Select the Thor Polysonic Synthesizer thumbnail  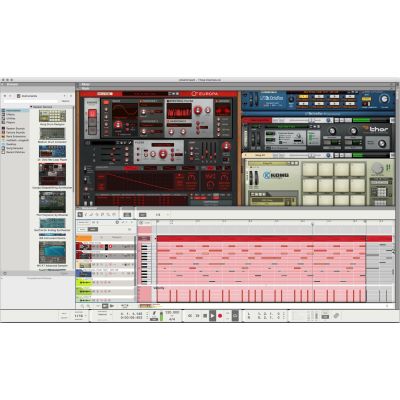pyautogui.click(x=52, y=202)
